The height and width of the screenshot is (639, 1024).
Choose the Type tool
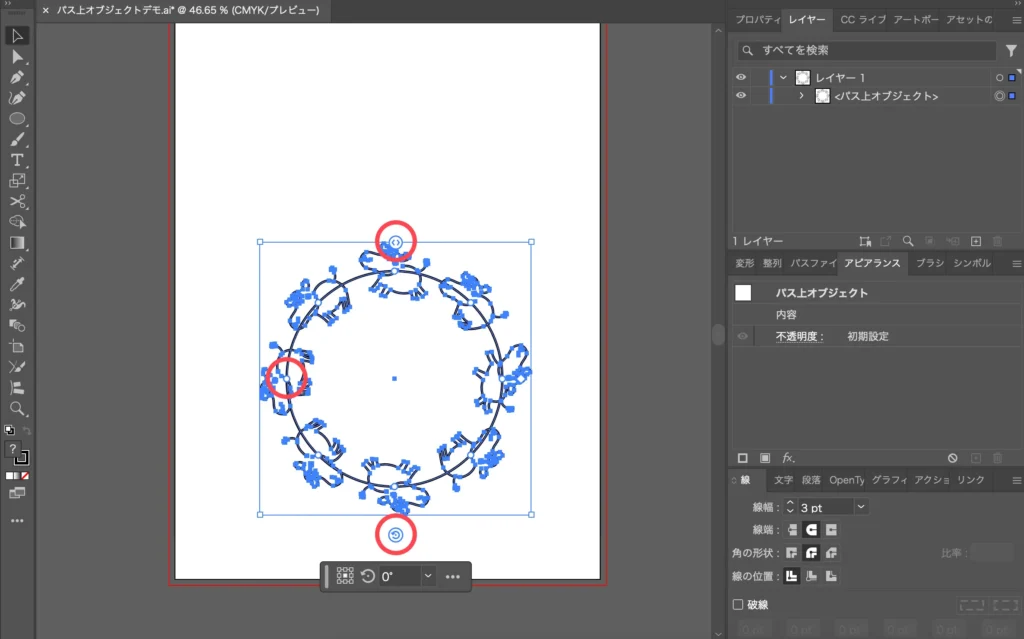pyautogui.click(x=17, y=160)
